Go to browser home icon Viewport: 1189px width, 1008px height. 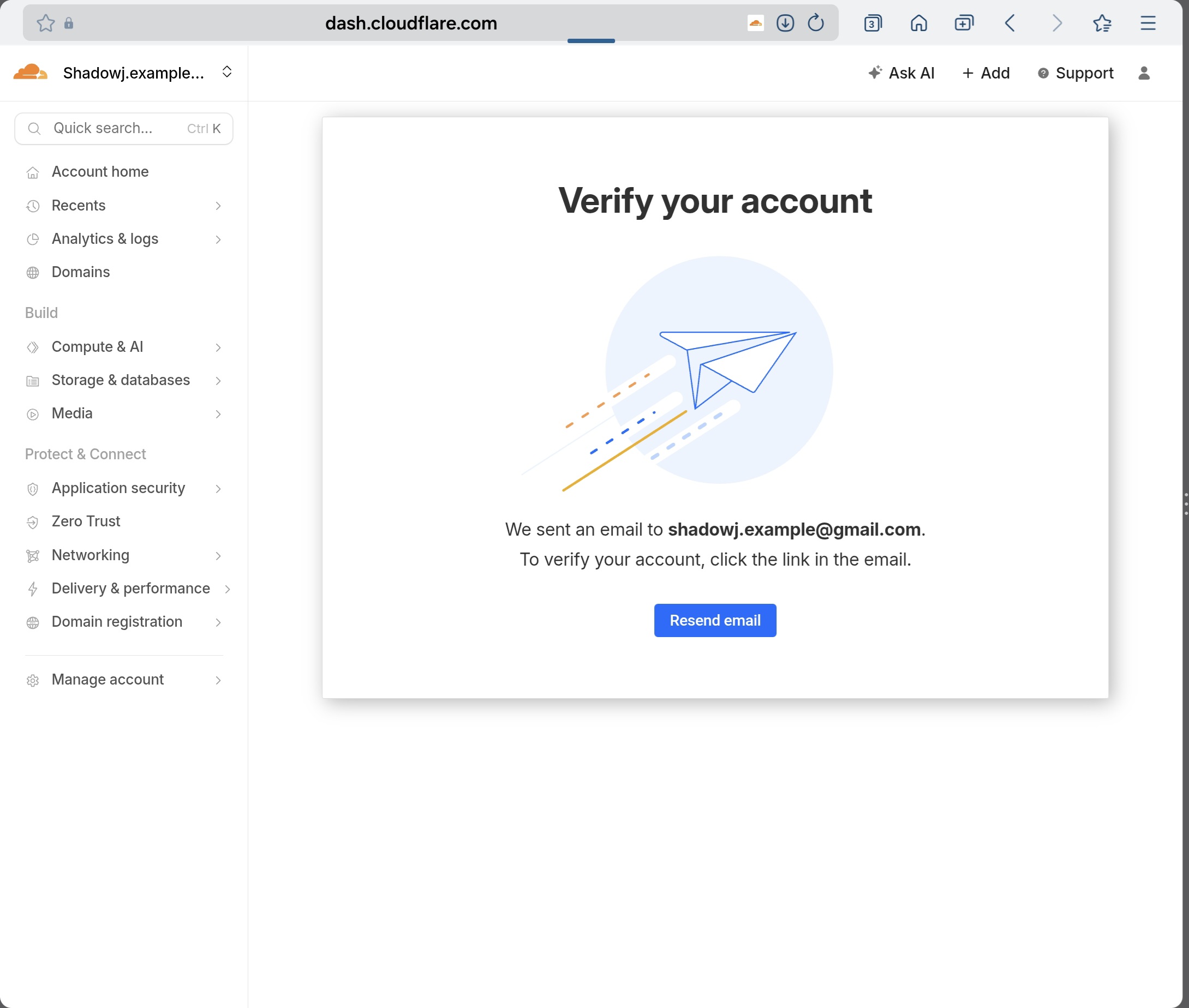918,23
